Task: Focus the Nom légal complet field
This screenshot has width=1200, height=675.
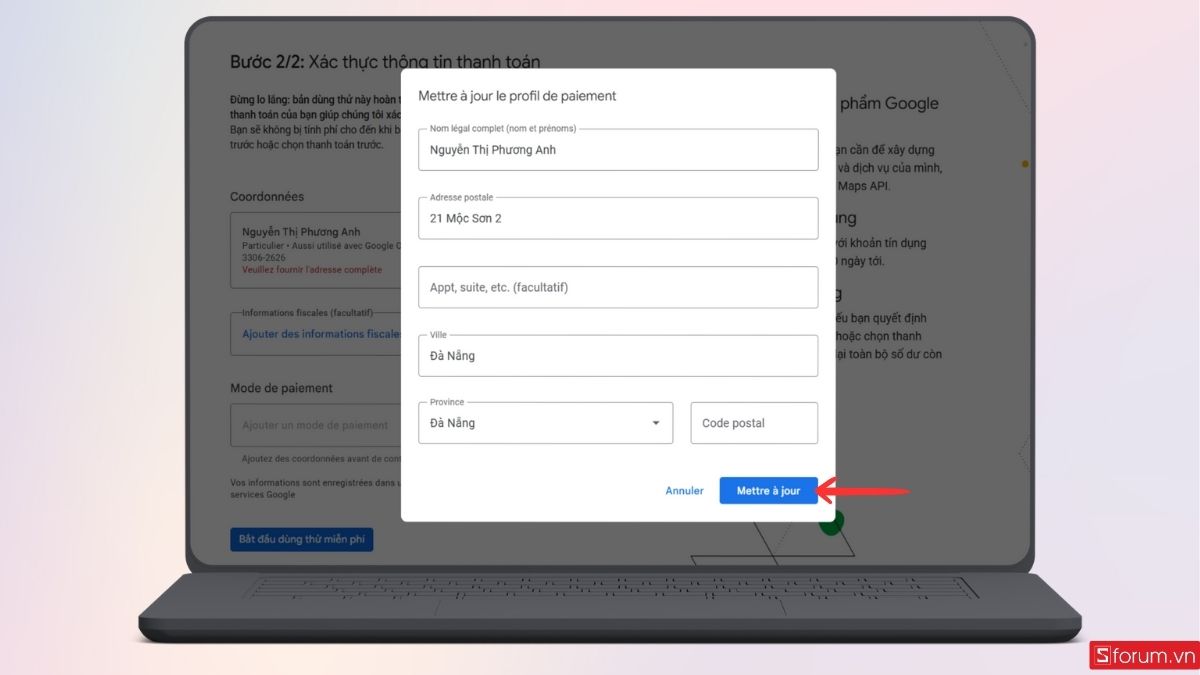Action: tap(618, 150)
